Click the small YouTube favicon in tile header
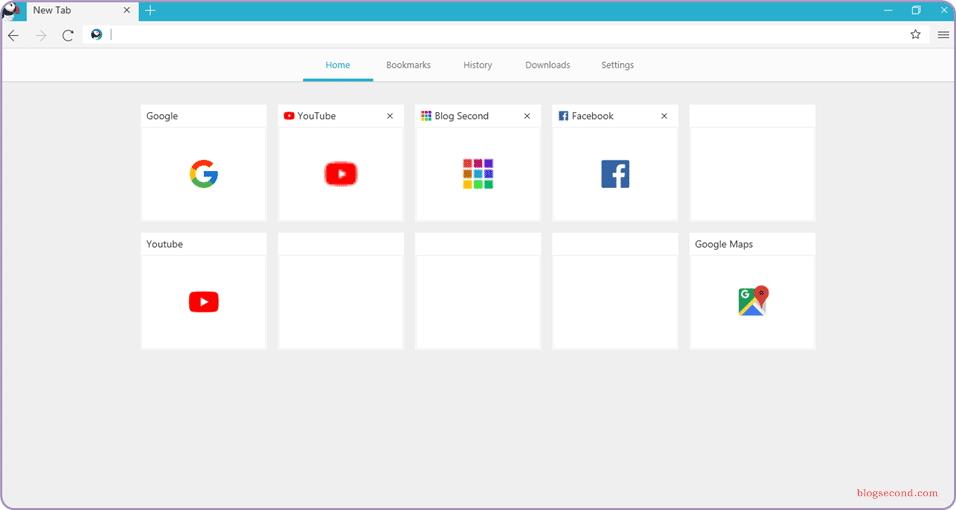 pyautogui.click(x=289, y=116)
